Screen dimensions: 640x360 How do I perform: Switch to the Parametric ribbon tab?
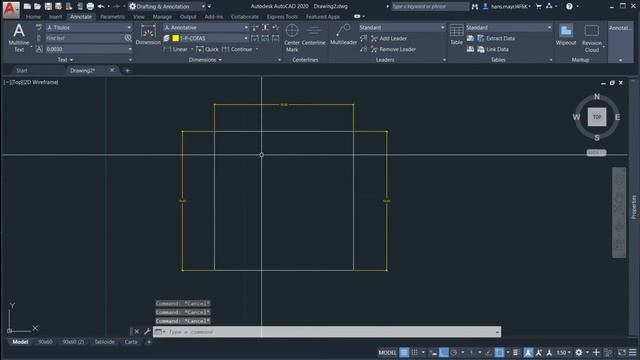click(112, 17)
